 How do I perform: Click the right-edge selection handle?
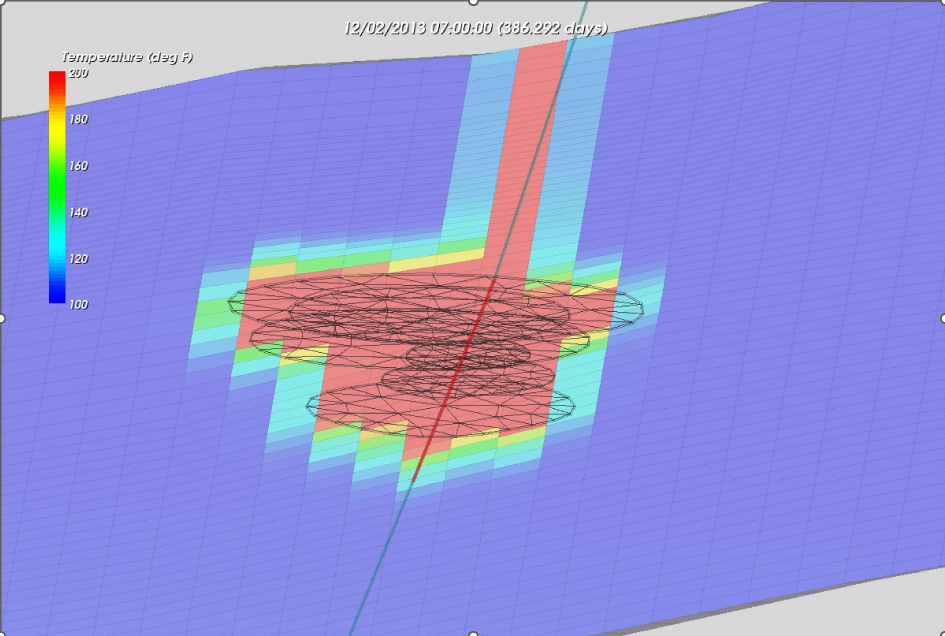coord(943,318)
